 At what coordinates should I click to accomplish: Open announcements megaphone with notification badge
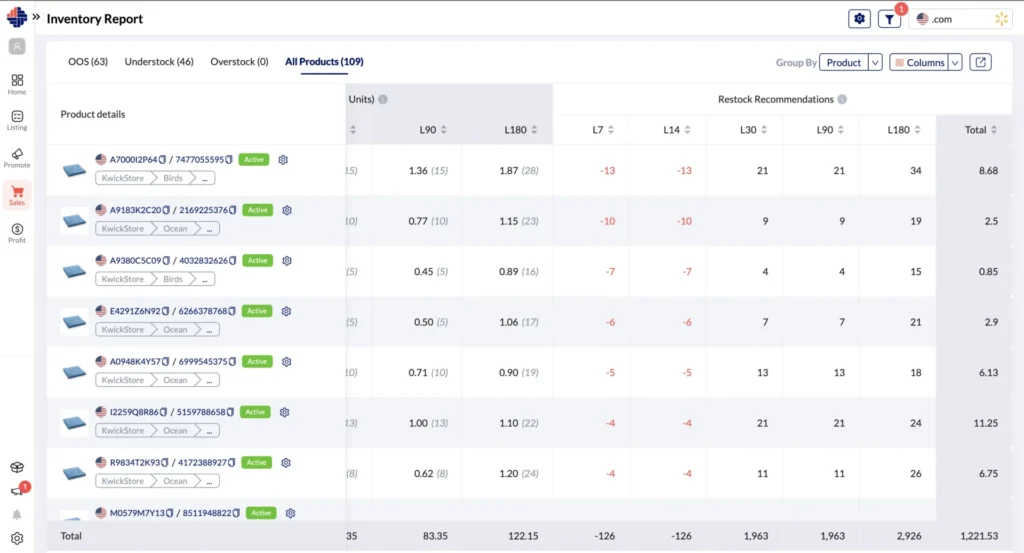point(18,490)
